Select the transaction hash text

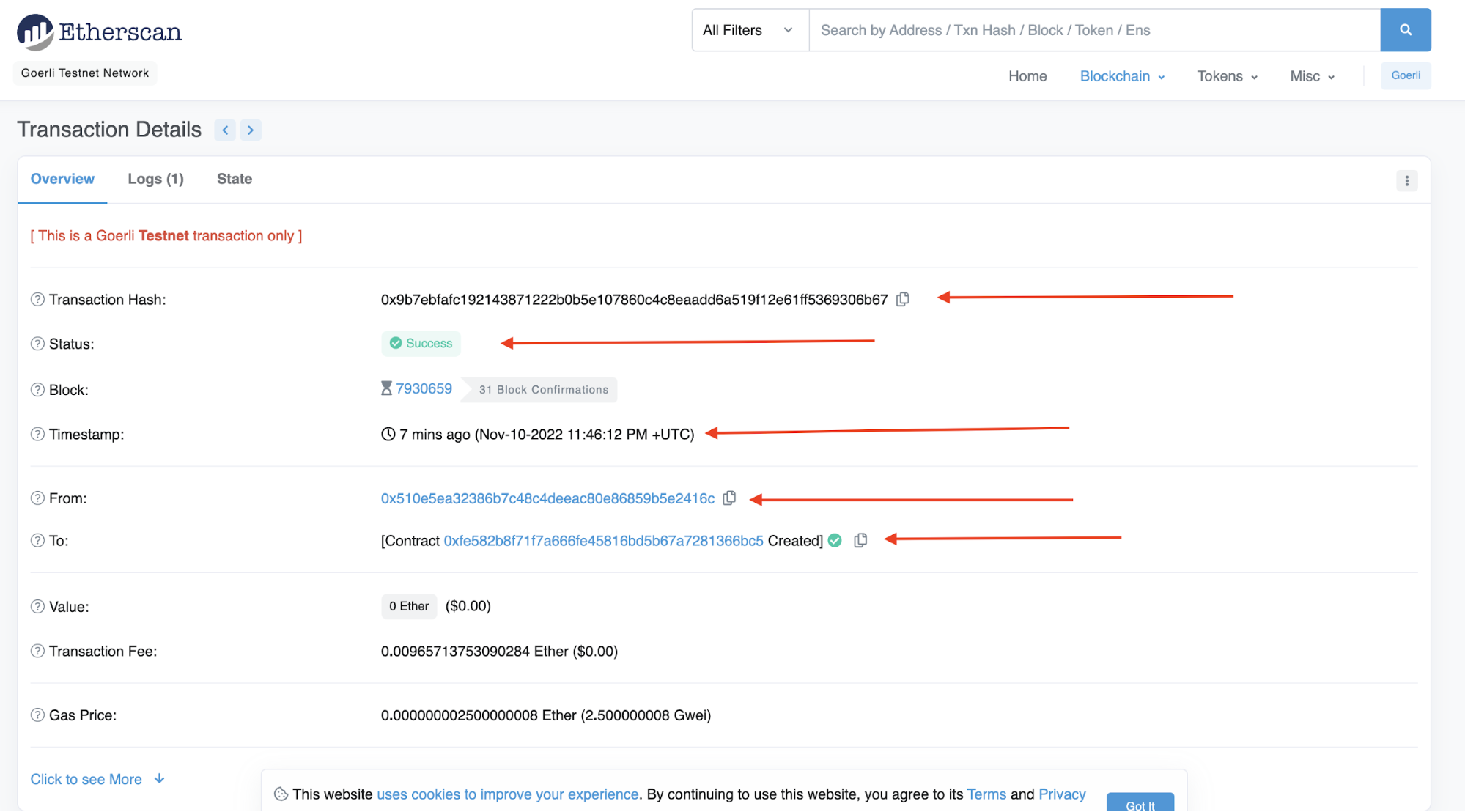coord(634,299)
